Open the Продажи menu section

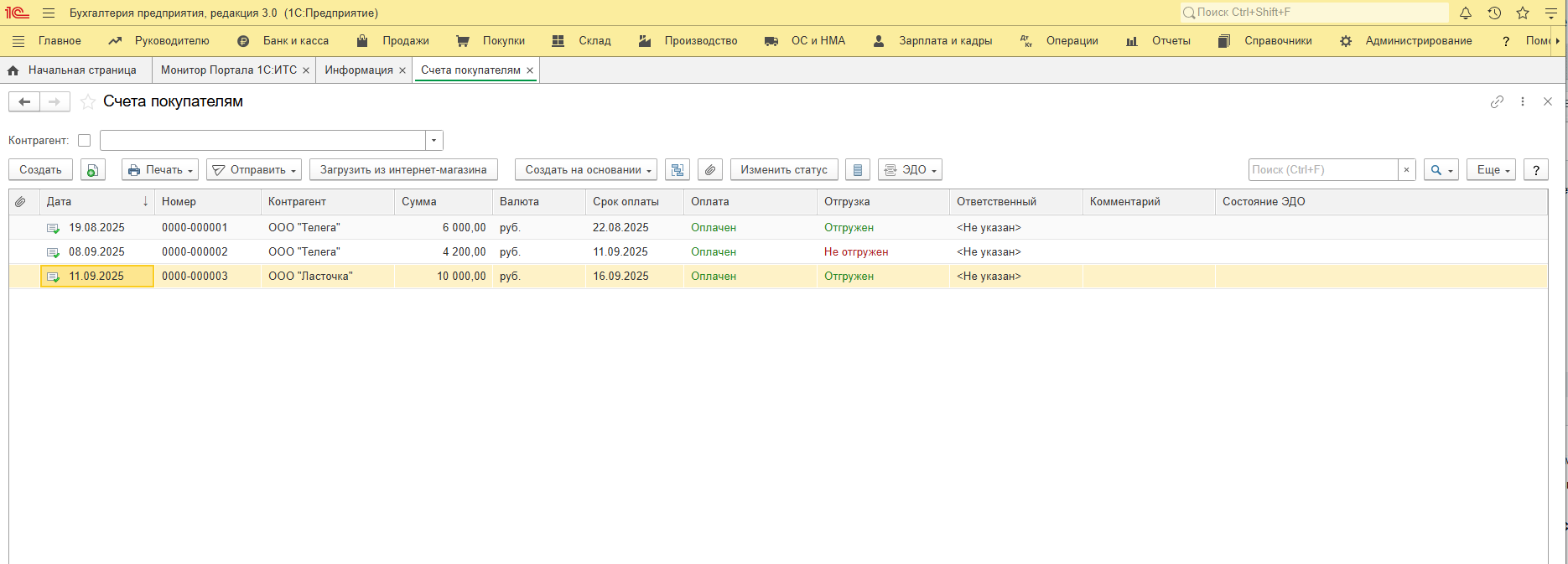click(405, 41)
